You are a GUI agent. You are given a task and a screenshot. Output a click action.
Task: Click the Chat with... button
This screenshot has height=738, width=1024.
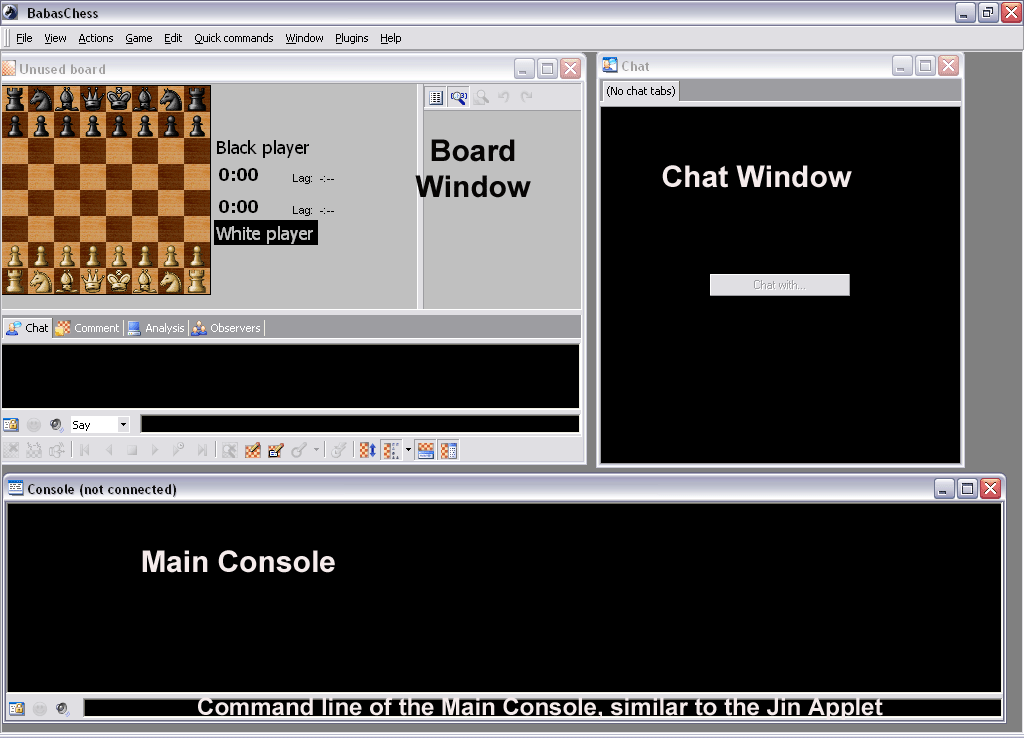[780, 285]
